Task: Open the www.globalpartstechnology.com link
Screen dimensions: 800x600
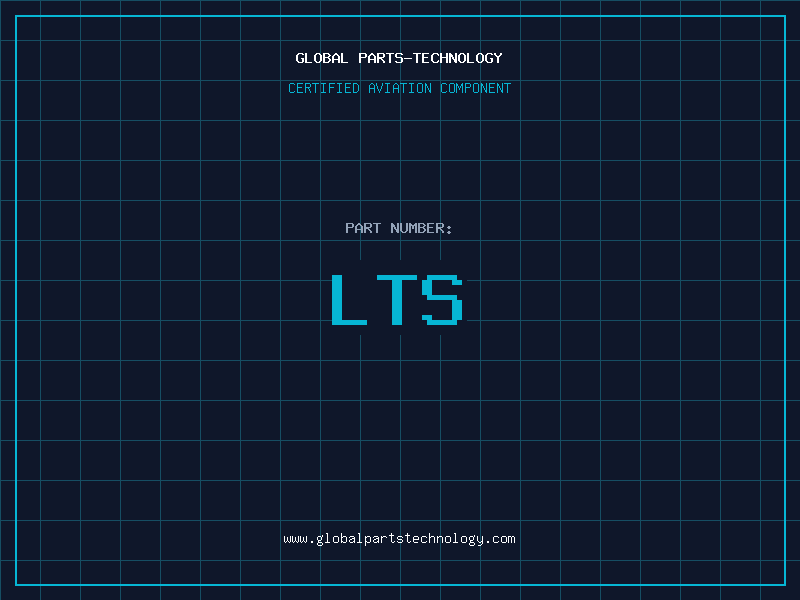Action: [399, 539]
